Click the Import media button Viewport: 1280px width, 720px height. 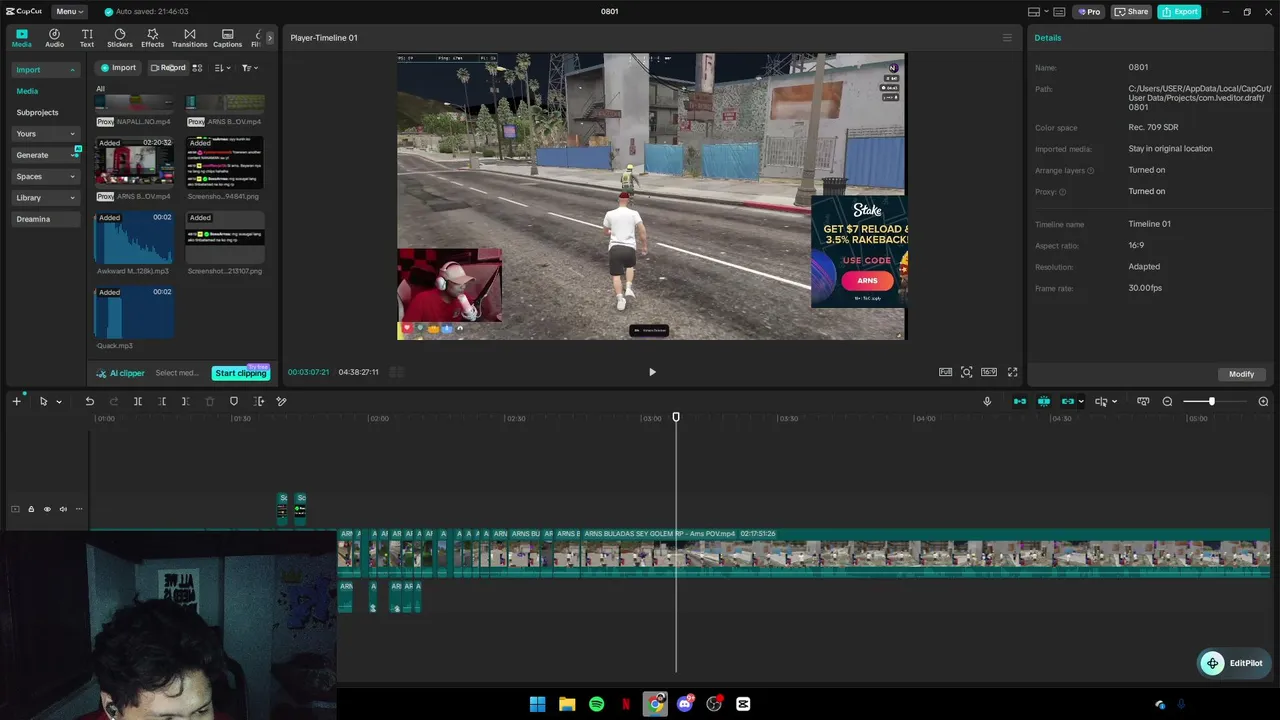click(x=118, y=68)
